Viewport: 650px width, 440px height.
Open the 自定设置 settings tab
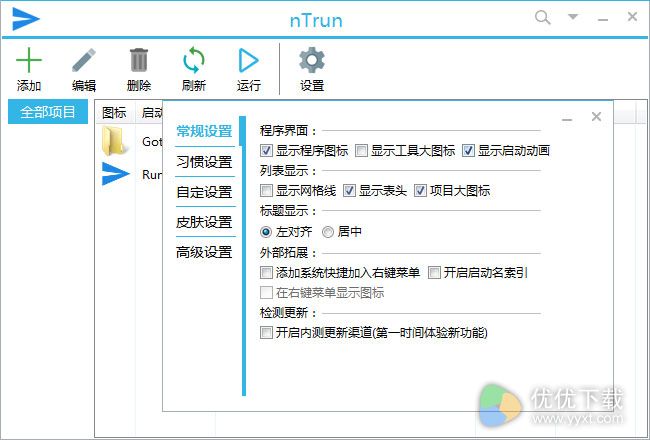[204, 192]
